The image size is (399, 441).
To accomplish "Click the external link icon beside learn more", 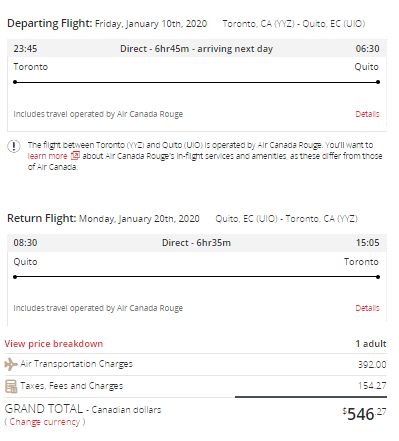I will [x=75, y=156].
